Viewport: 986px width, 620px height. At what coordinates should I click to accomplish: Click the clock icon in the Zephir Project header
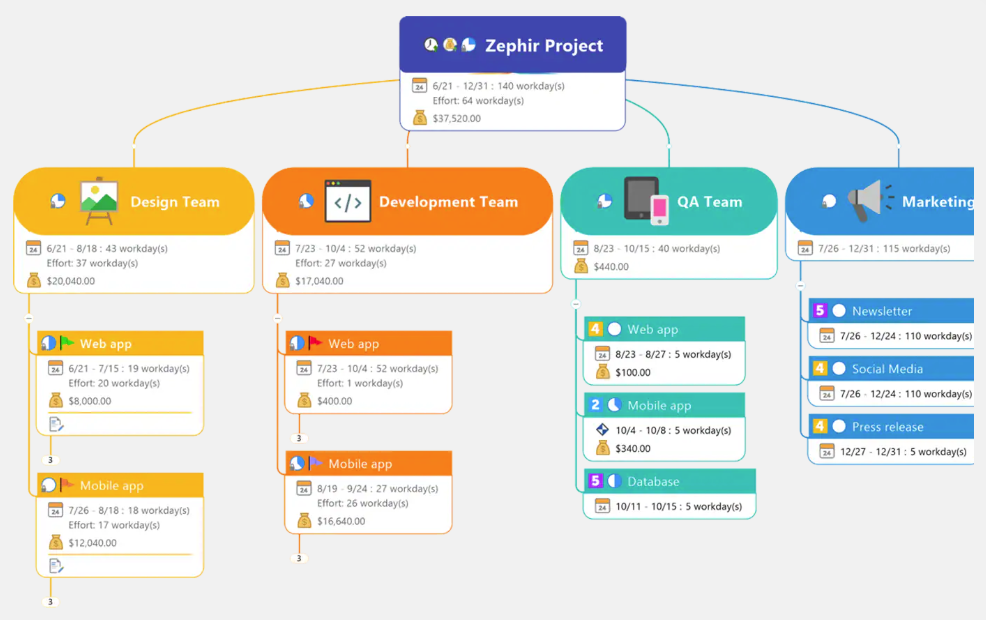(x=432, y=44)
